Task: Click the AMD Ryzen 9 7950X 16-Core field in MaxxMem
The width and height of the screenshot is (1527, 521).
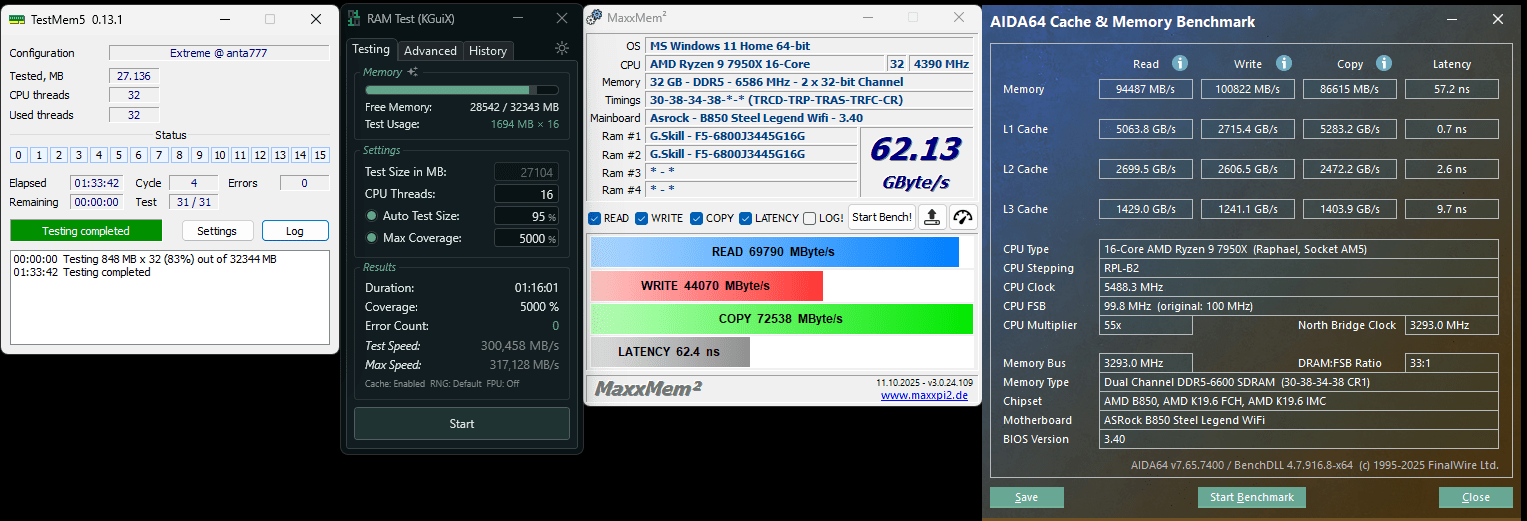Action: point(766,64)
